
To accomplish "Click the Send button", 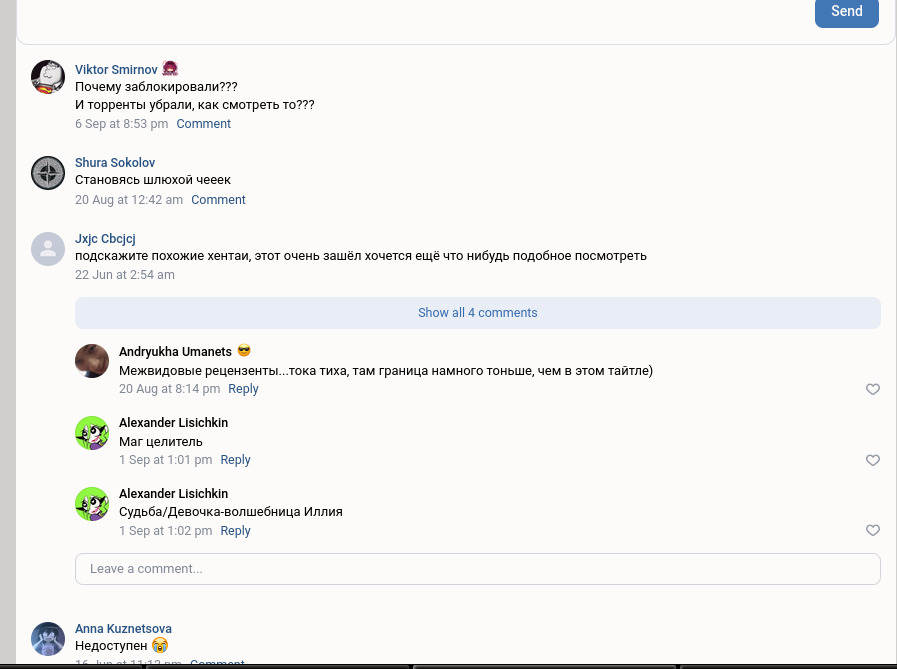I will (846, 12).
